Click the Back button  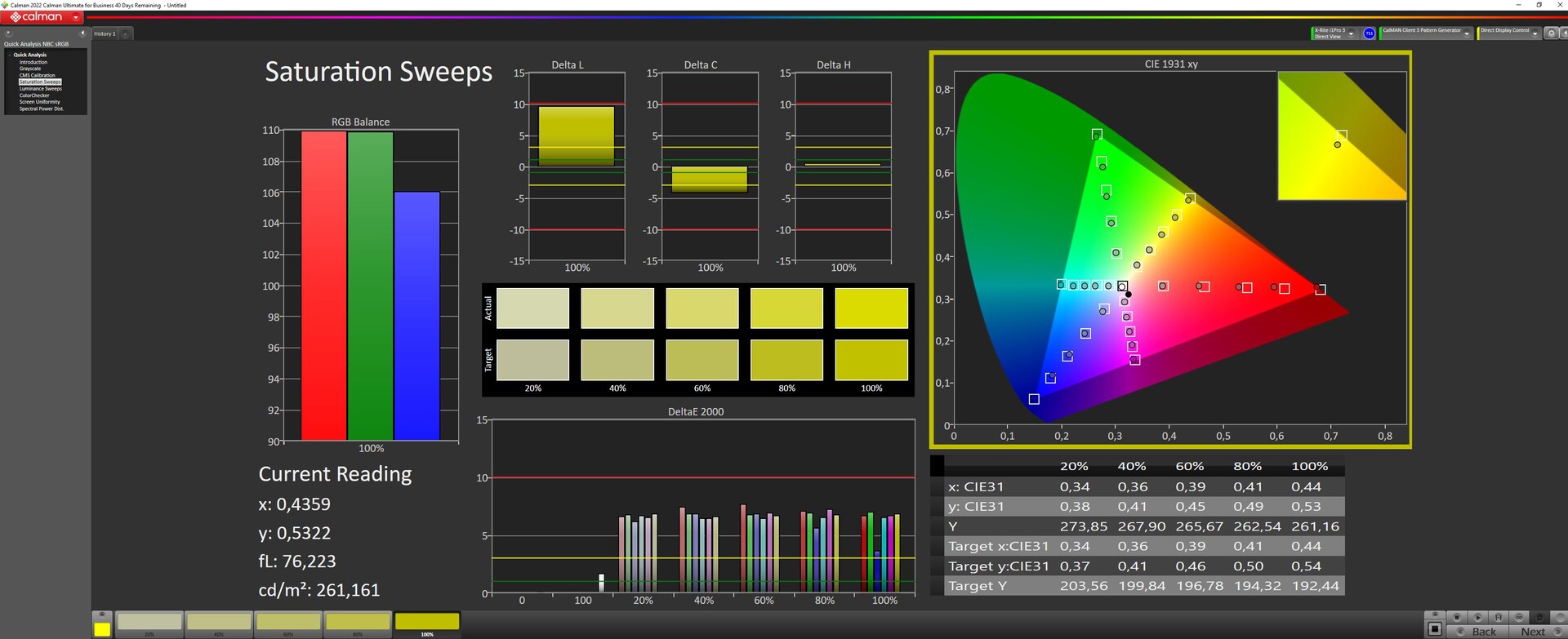(x=1484, y=632)
